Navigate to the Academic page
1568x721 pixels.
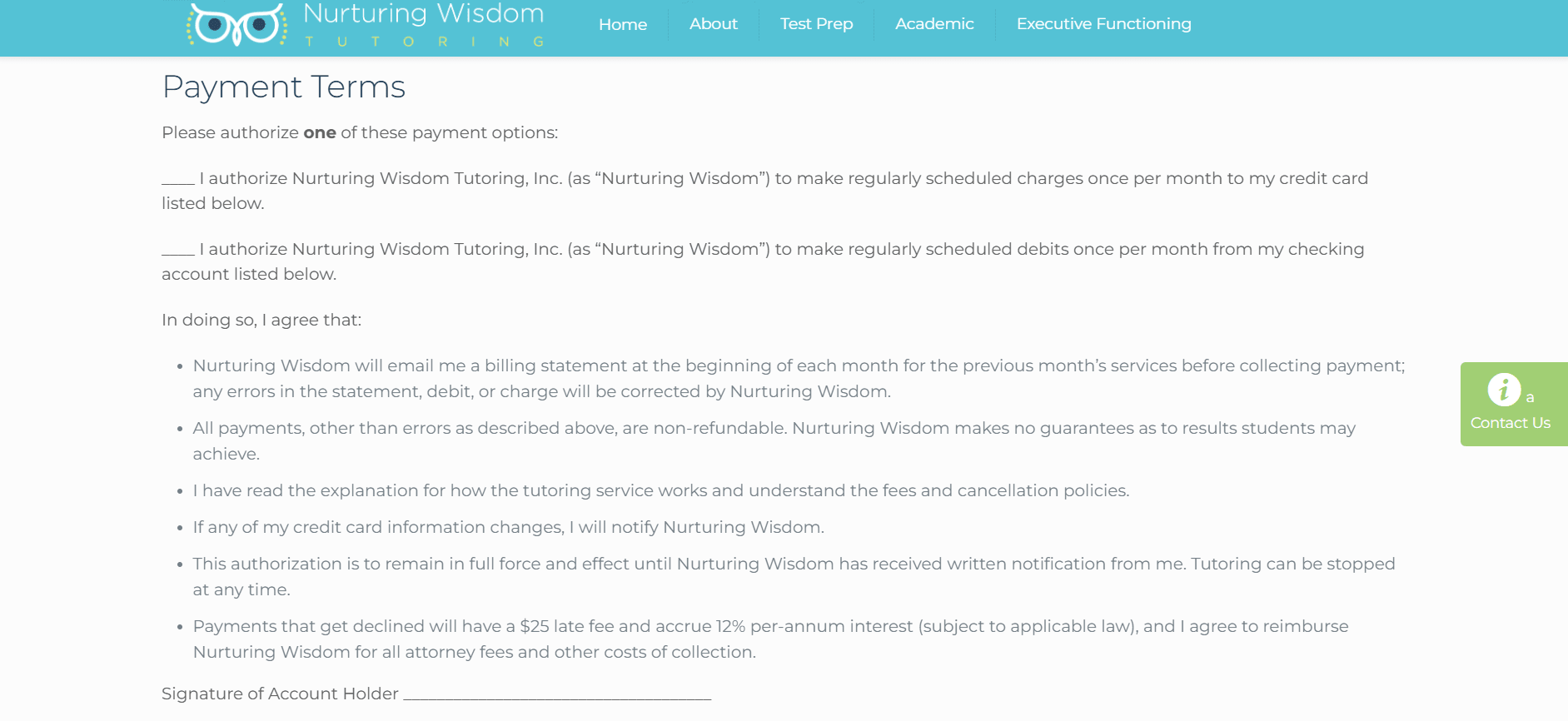coord(933,24)
